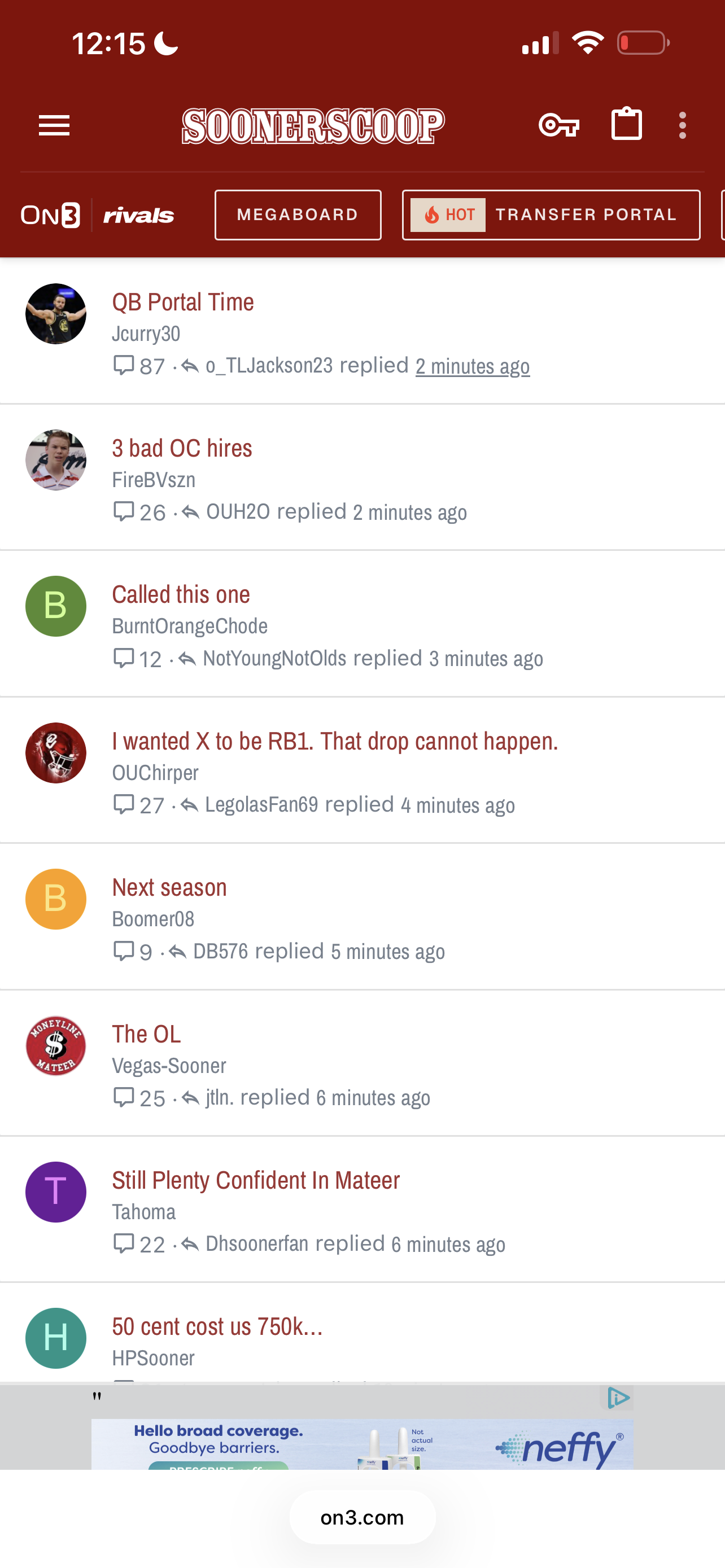Open the clipboard icon in header

pos(626,124)
